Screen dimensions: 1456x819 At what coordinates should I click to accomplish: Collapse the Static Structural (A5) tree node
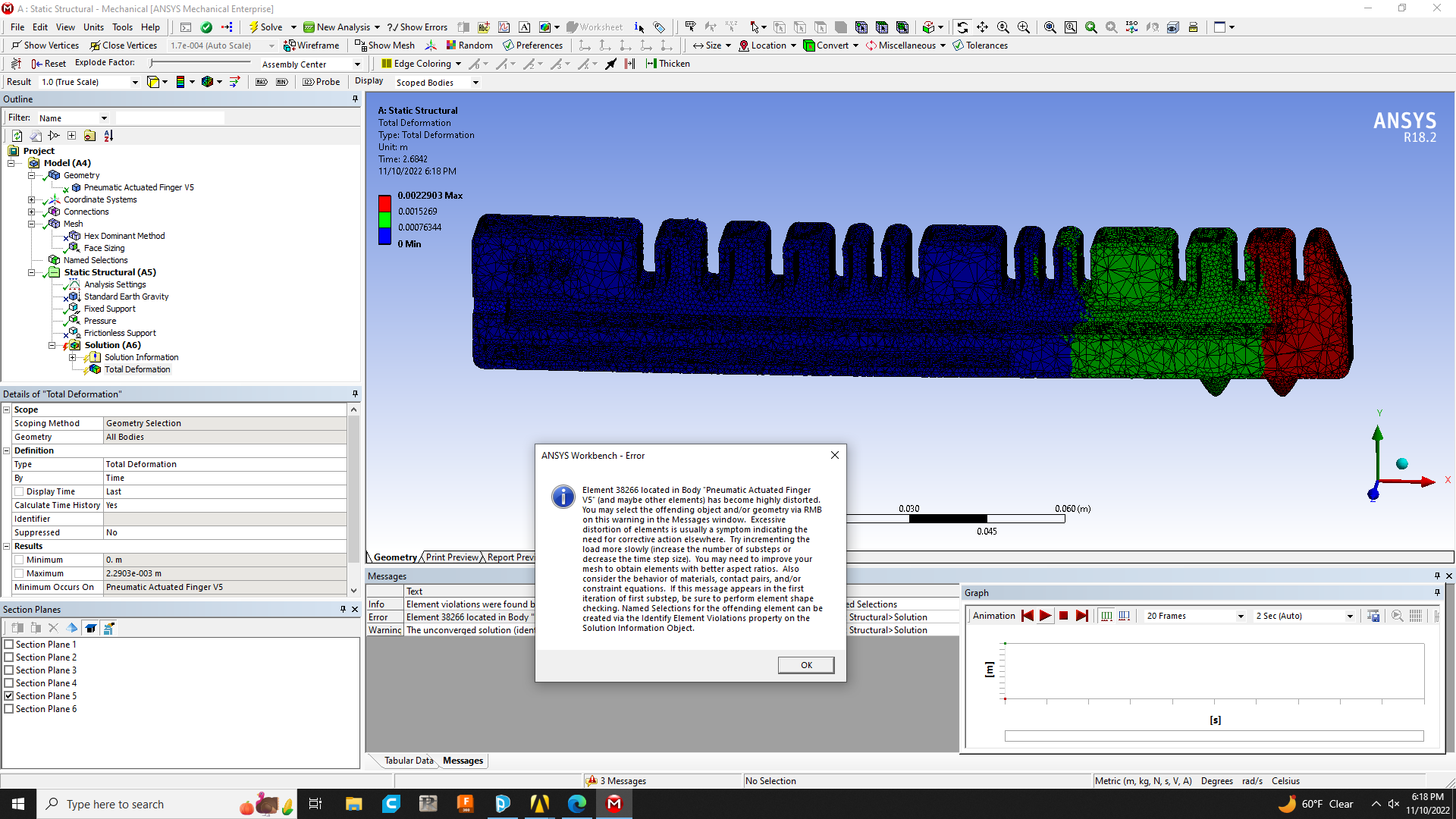(x=32, y=272)
